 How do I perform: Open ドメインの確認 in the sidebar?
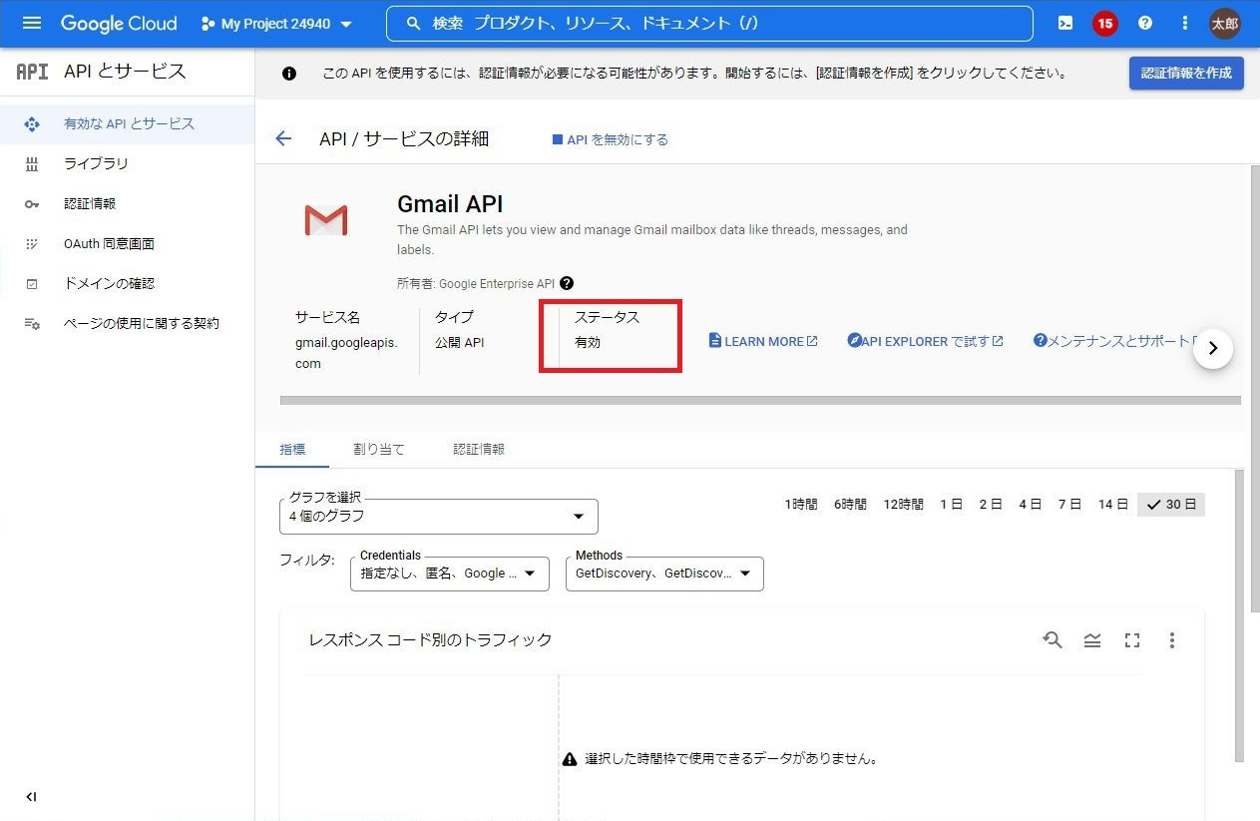[x=127, y=284]
